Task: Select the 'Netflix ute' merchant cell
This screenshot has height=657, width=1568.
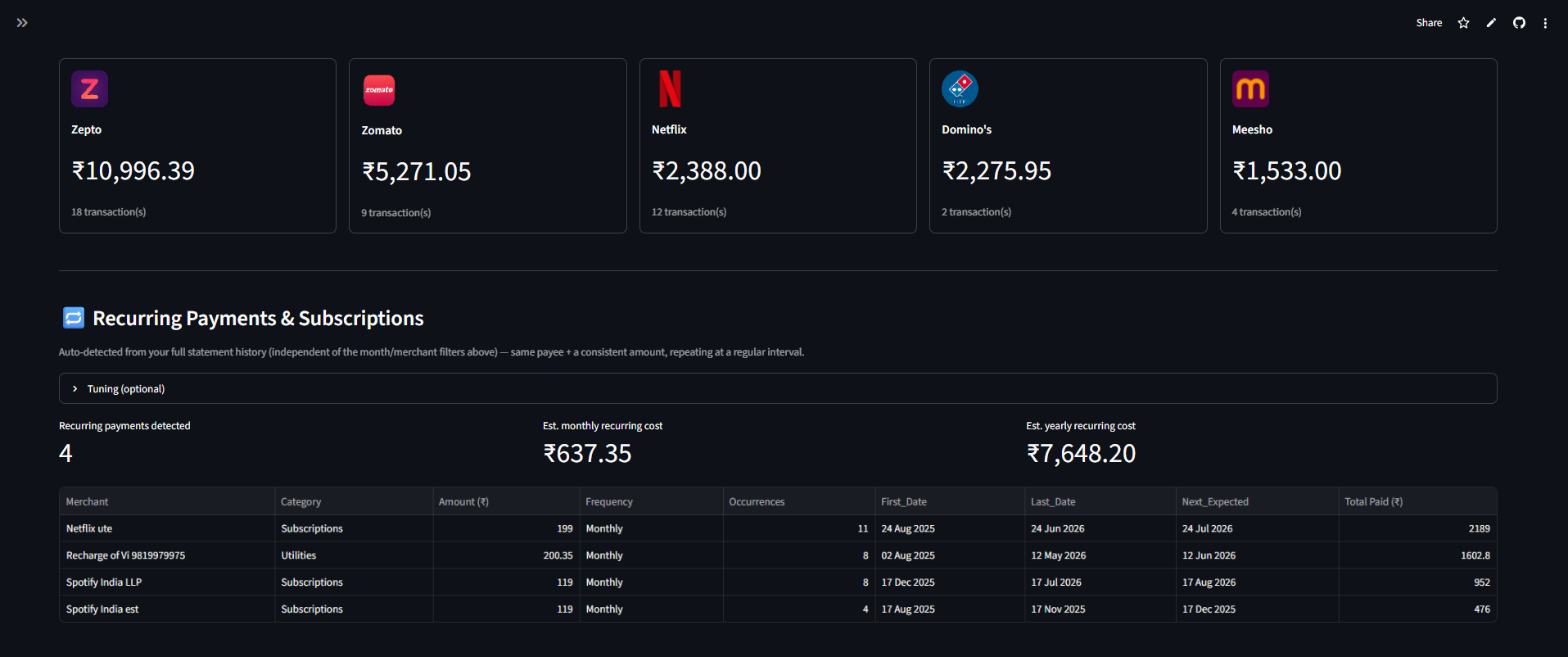Action: click(167, 528)
